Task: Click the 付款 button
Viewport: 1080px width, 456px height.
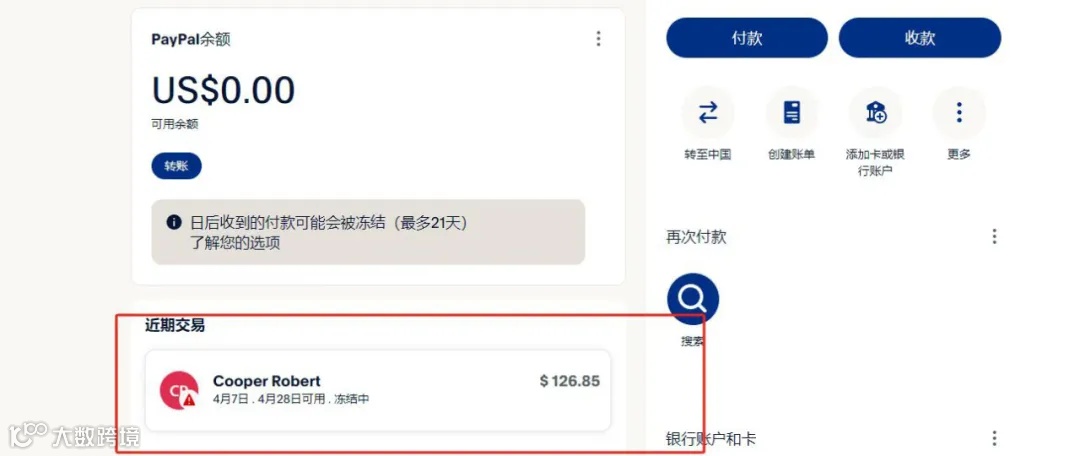Action: point(747,38)
